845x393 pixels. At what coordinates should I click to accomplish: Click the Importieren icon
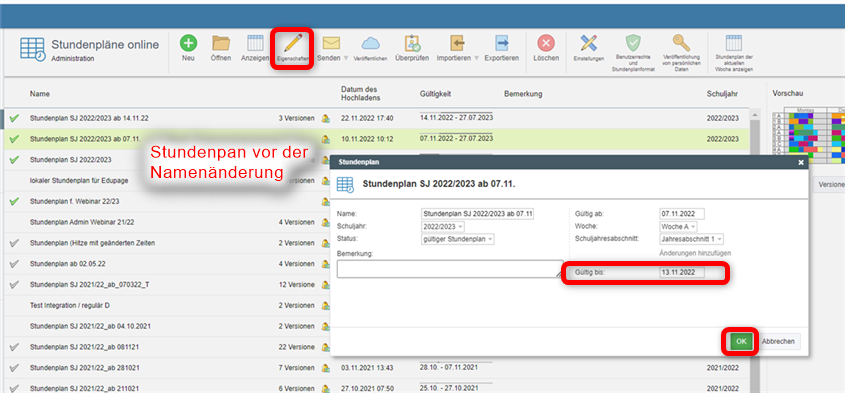coord(457,44)
